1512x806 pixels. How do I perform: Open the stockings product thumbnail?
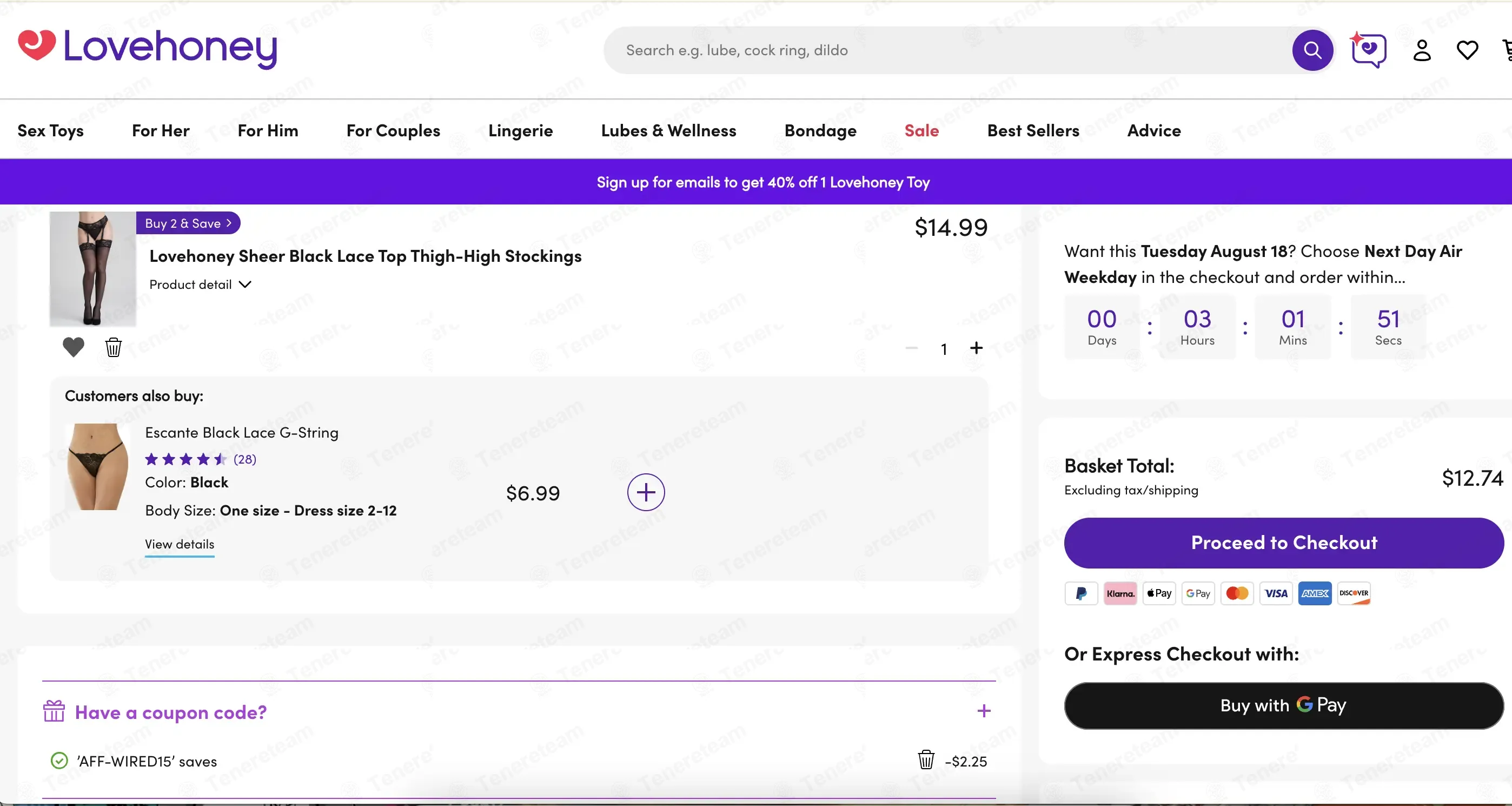(92, 269)
